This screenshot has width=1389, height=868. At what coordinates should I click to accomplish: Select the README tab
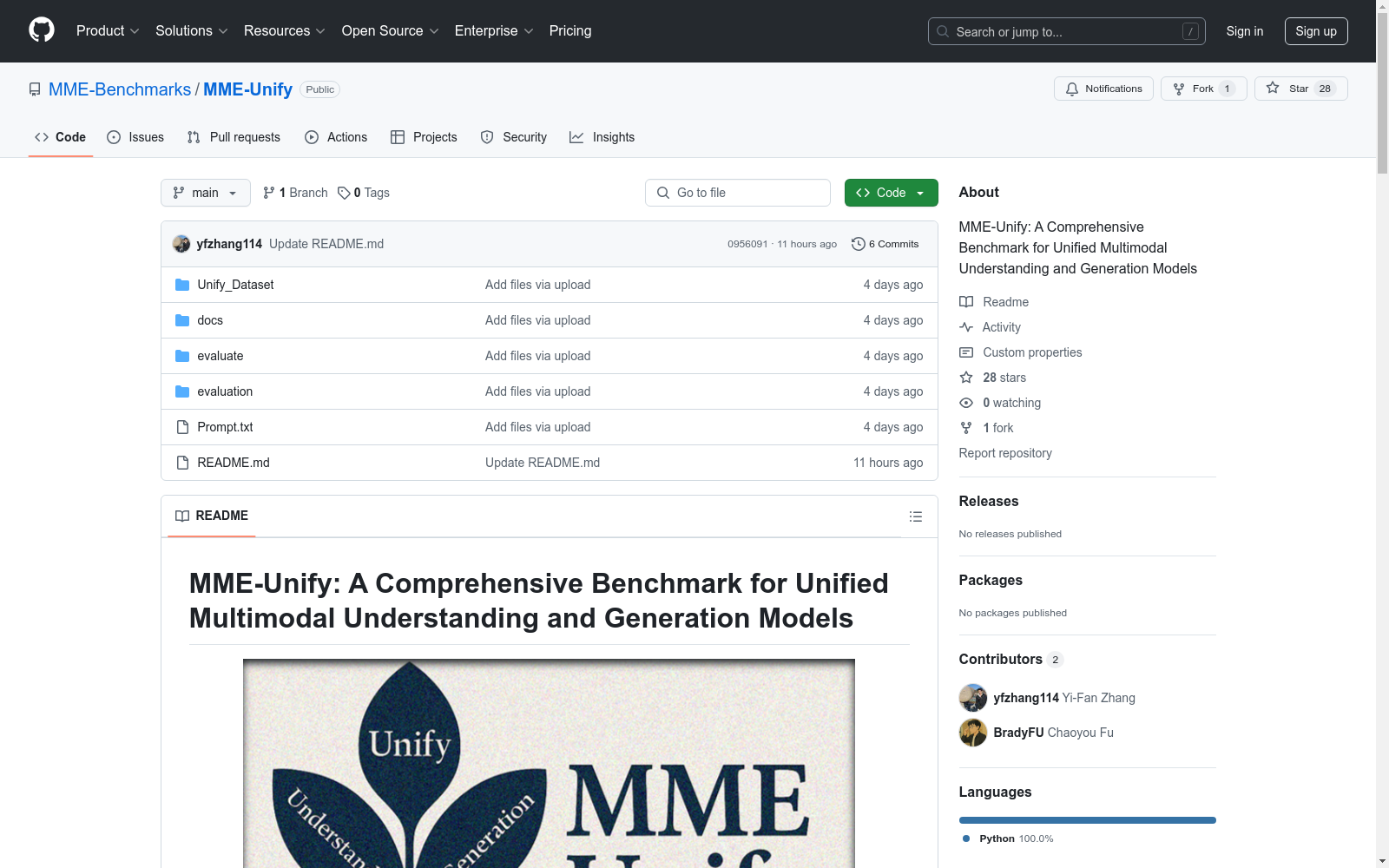[212, 516]
